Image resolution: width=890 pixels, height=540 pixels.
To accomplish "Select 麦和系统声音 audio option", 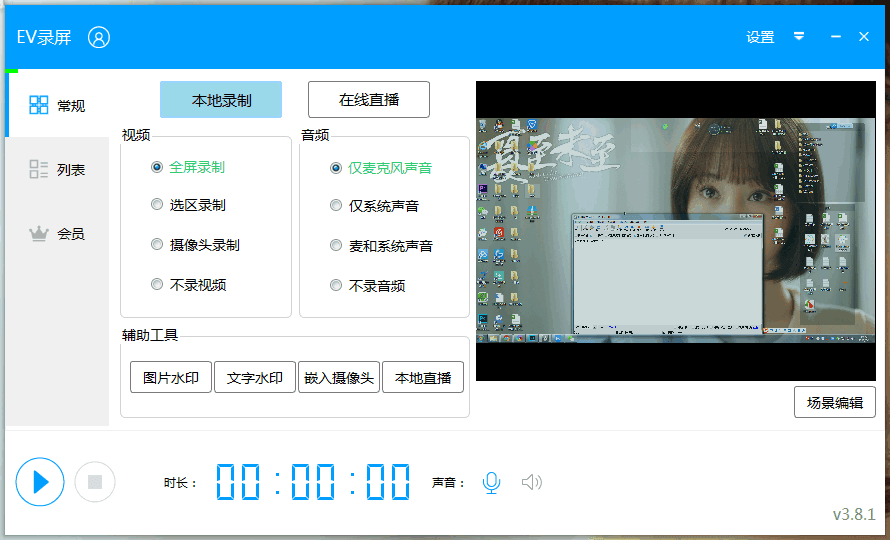I will coord(381,246).
